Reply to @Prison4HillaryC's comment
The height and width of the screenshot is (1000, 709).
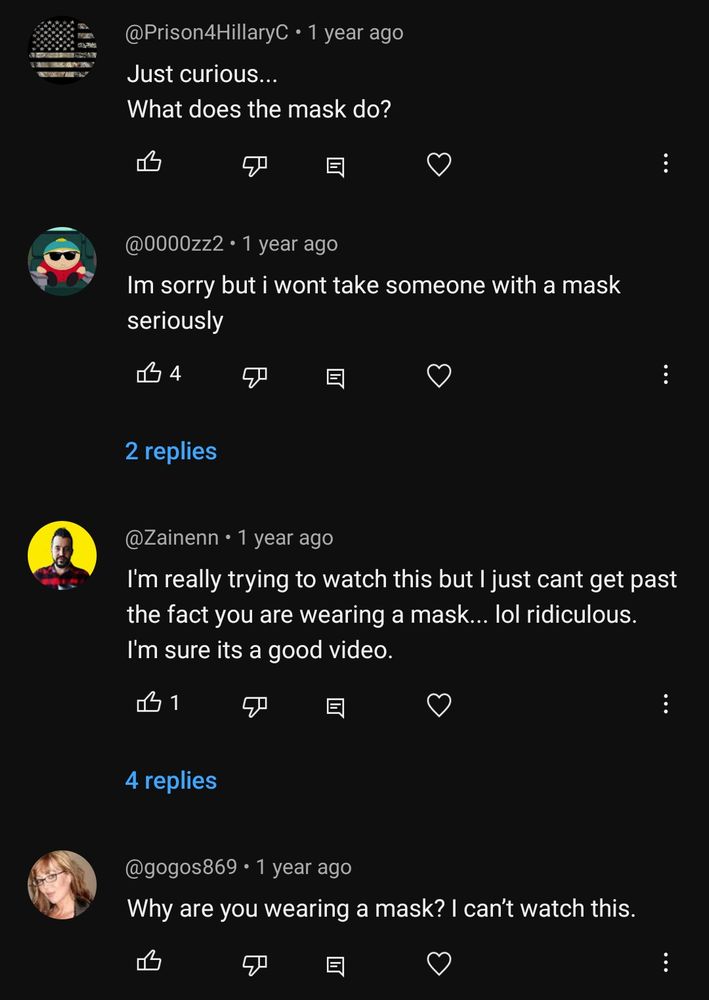[x=334, y=165]
